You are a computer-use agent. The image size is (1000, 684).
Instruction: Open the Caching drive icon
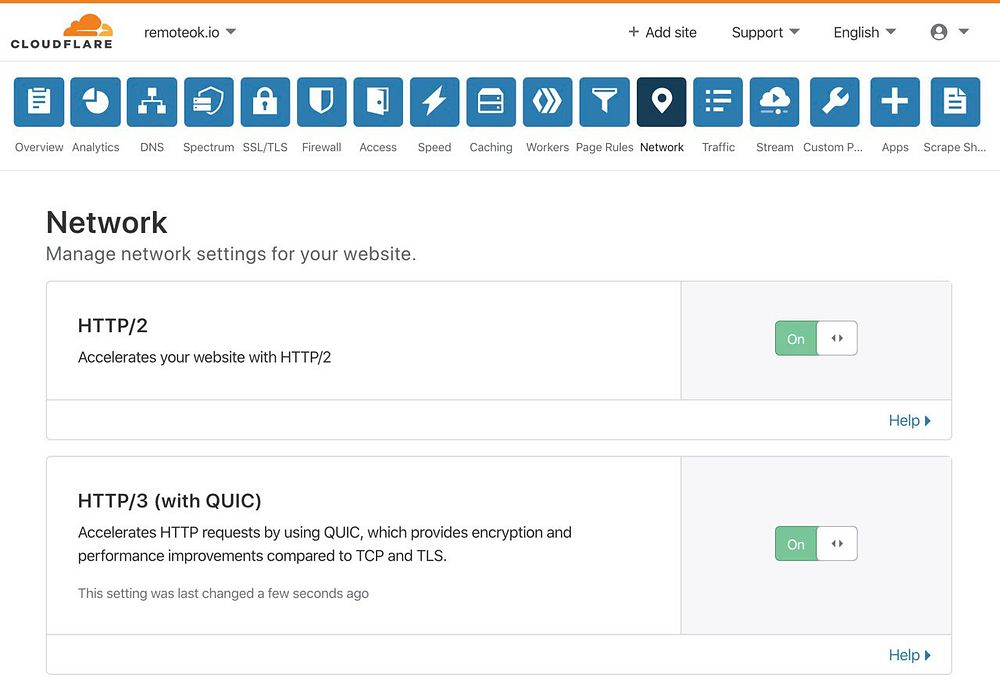pyautogui.click(x=491, y=102)
